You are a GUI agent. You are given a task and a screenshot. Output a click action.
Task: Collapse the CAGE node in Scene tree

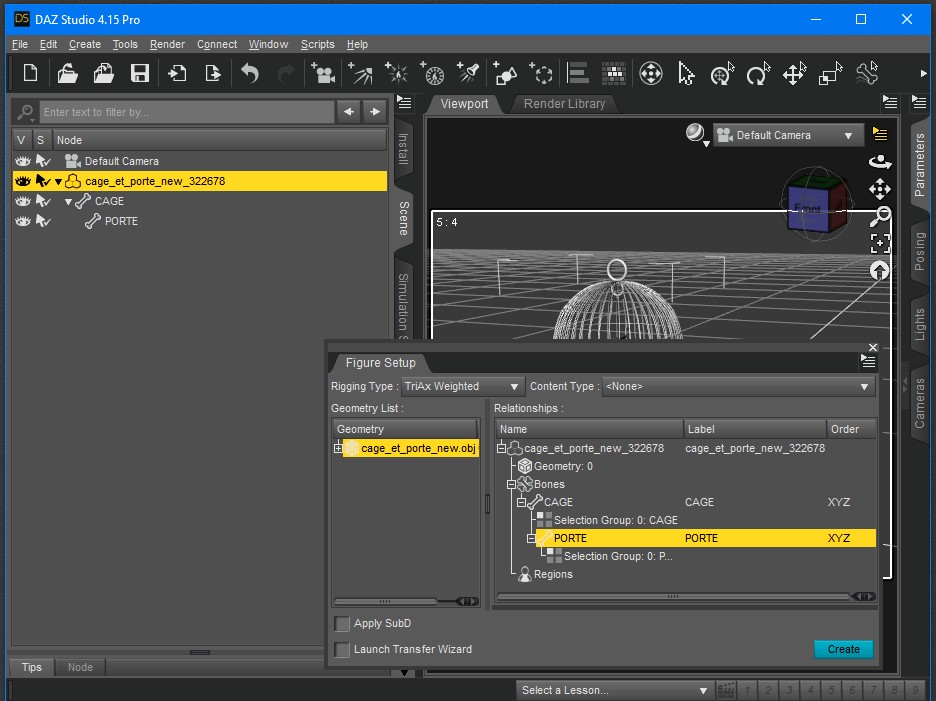pos(69,202)
